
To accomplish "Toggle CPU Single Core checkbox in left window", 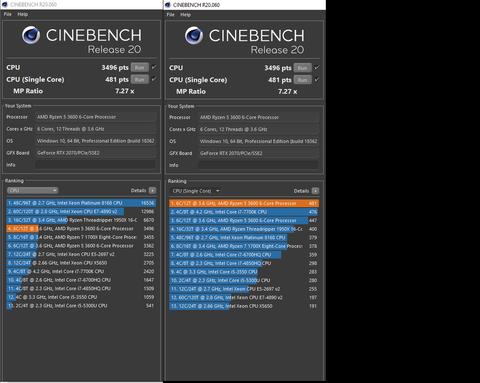I will click(154, 79).
